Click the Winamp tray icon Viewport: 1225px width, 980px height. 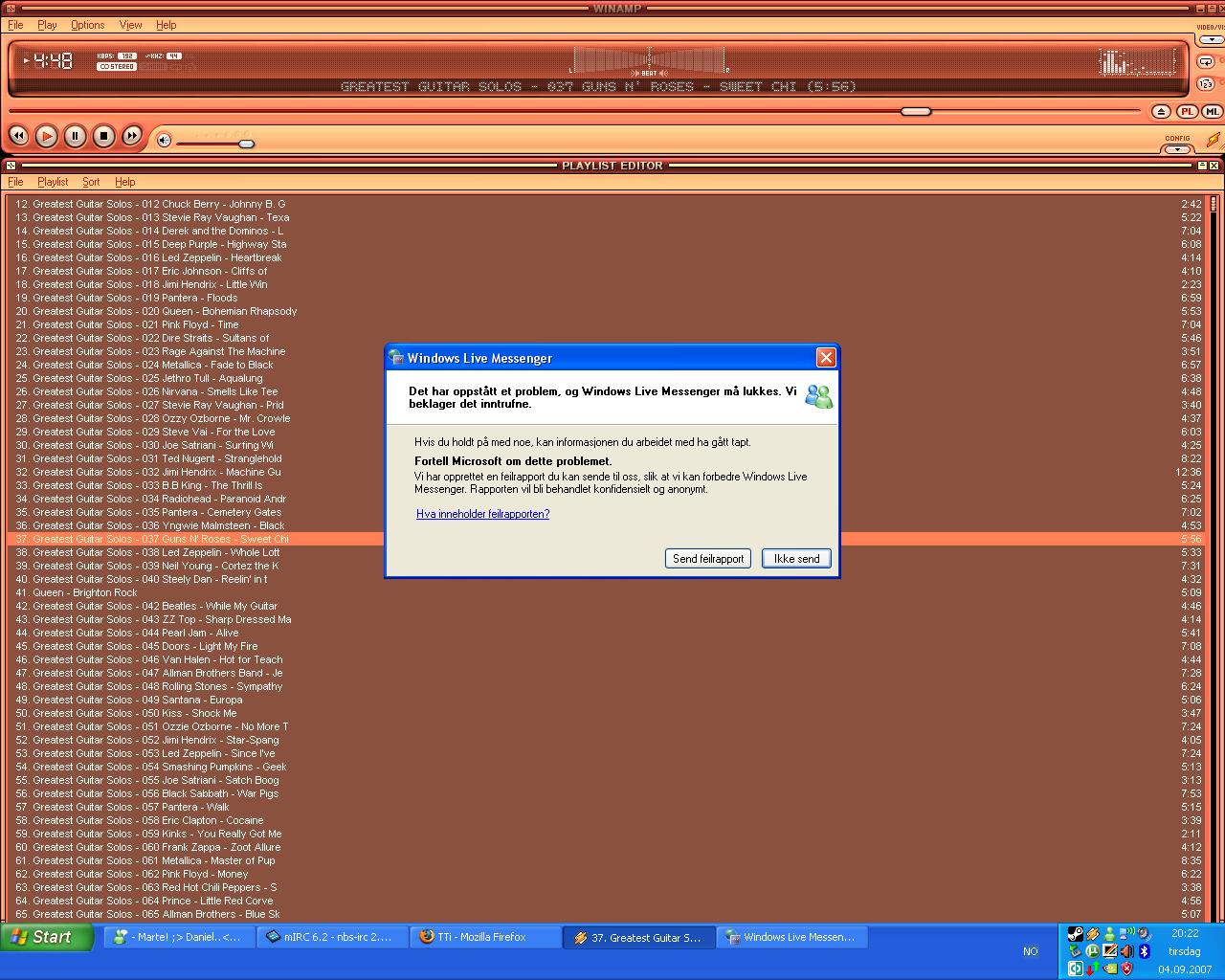pyautogui.click(x=1093, y=933)
